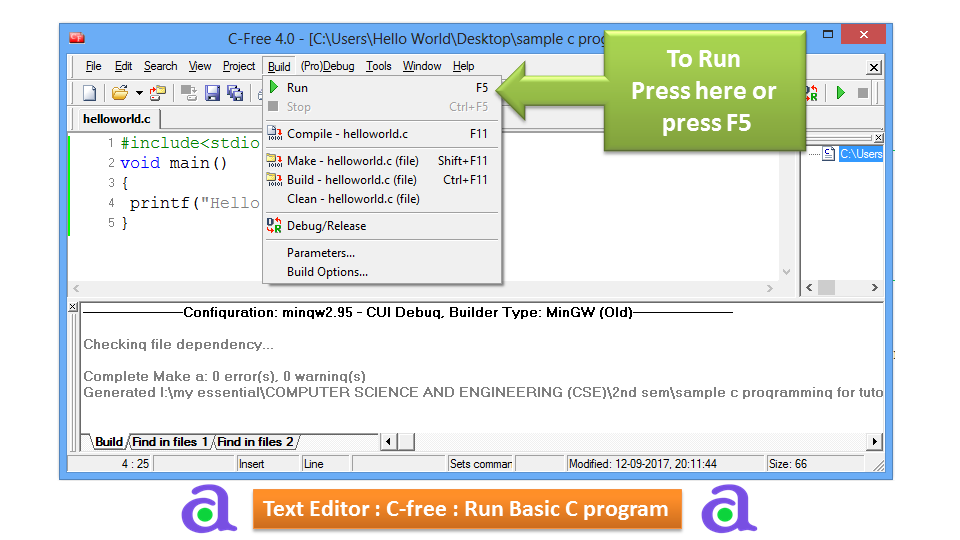Open Build Options... dialog entry
Viewport: 960px width, 540px height.
coord(383,271)
